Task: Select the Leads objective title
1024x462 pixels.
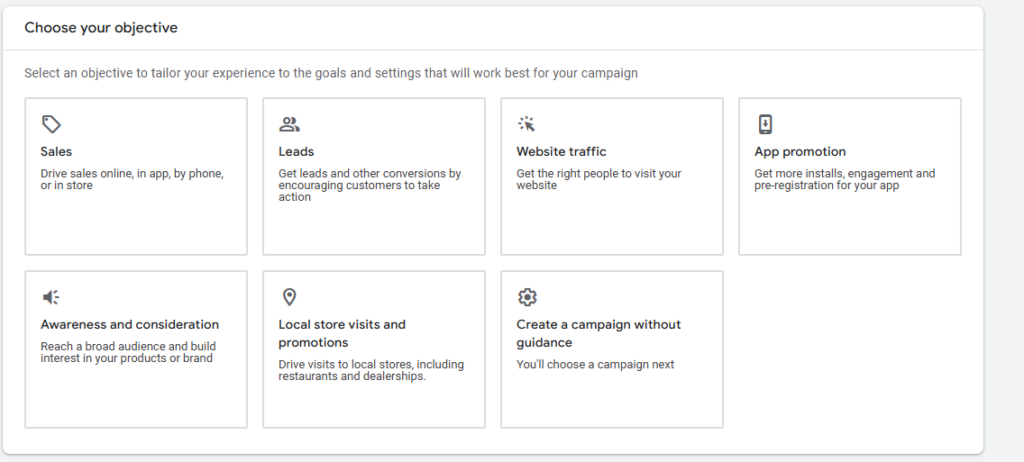Action: coord(296,152)
